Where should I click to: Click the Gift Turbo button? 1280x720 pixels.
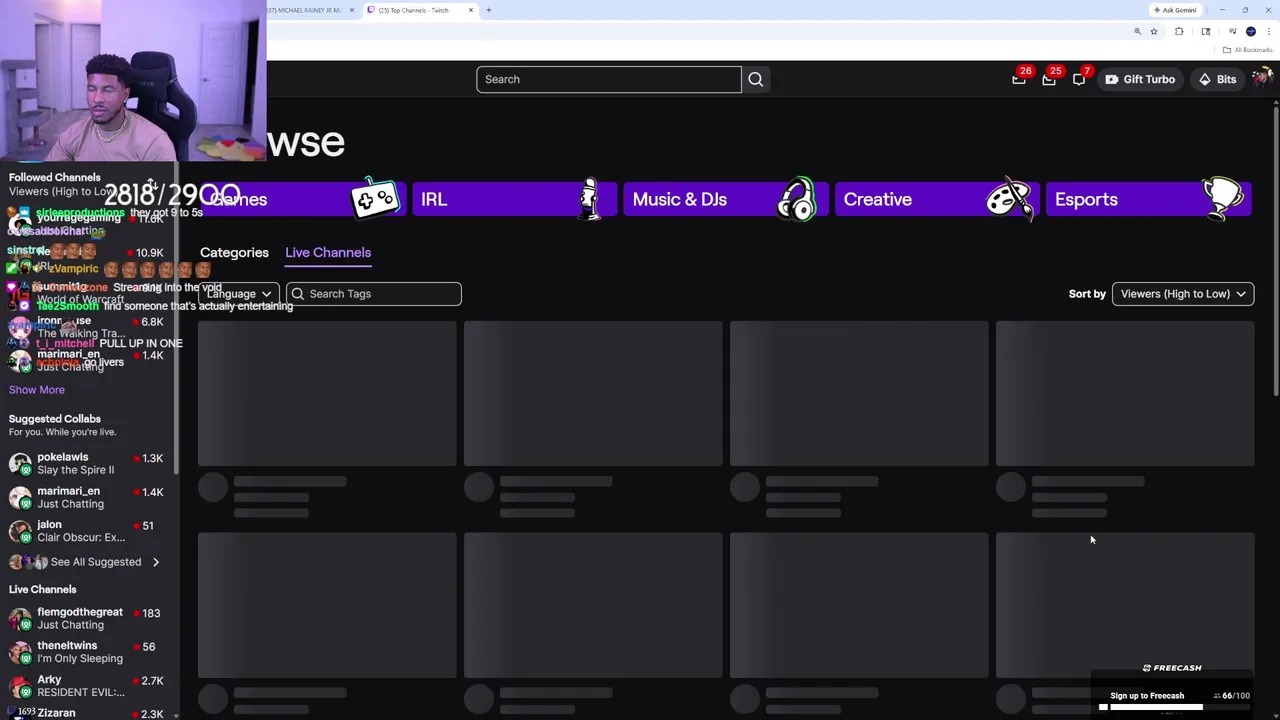1140,79
